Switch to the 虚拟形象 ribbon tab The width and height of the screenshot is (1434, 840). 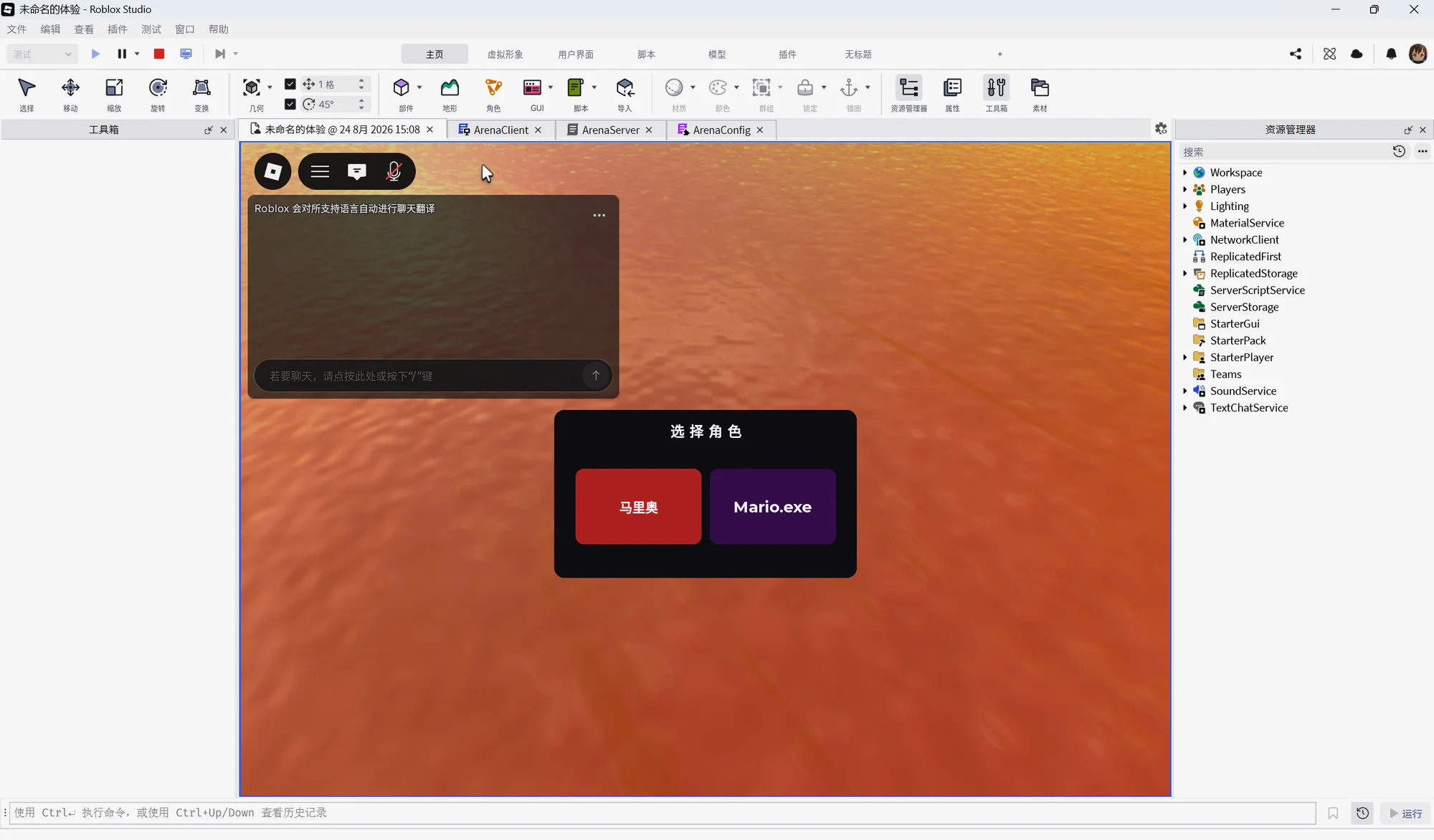coord(505,54)
